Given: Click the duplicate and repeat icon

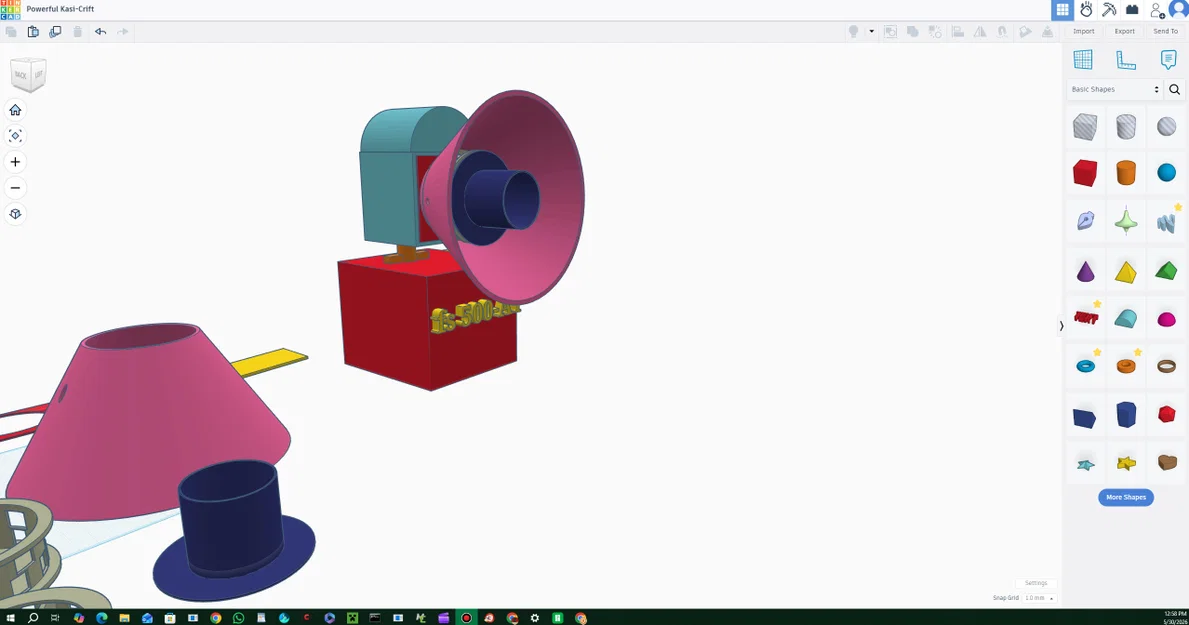Looking at the screenshot, I should pos(55,32).
